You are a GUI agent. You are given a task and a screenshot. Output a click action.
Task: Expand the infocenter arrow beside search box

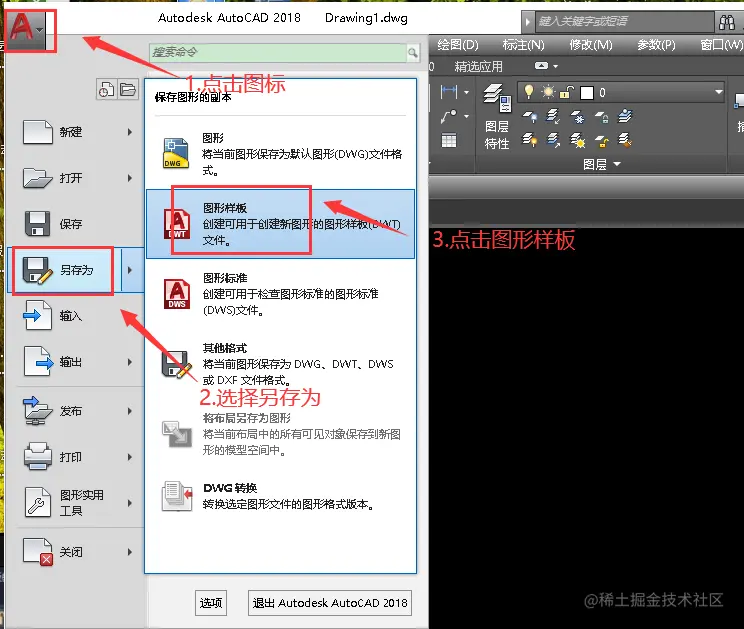click(x=527, y=22)
